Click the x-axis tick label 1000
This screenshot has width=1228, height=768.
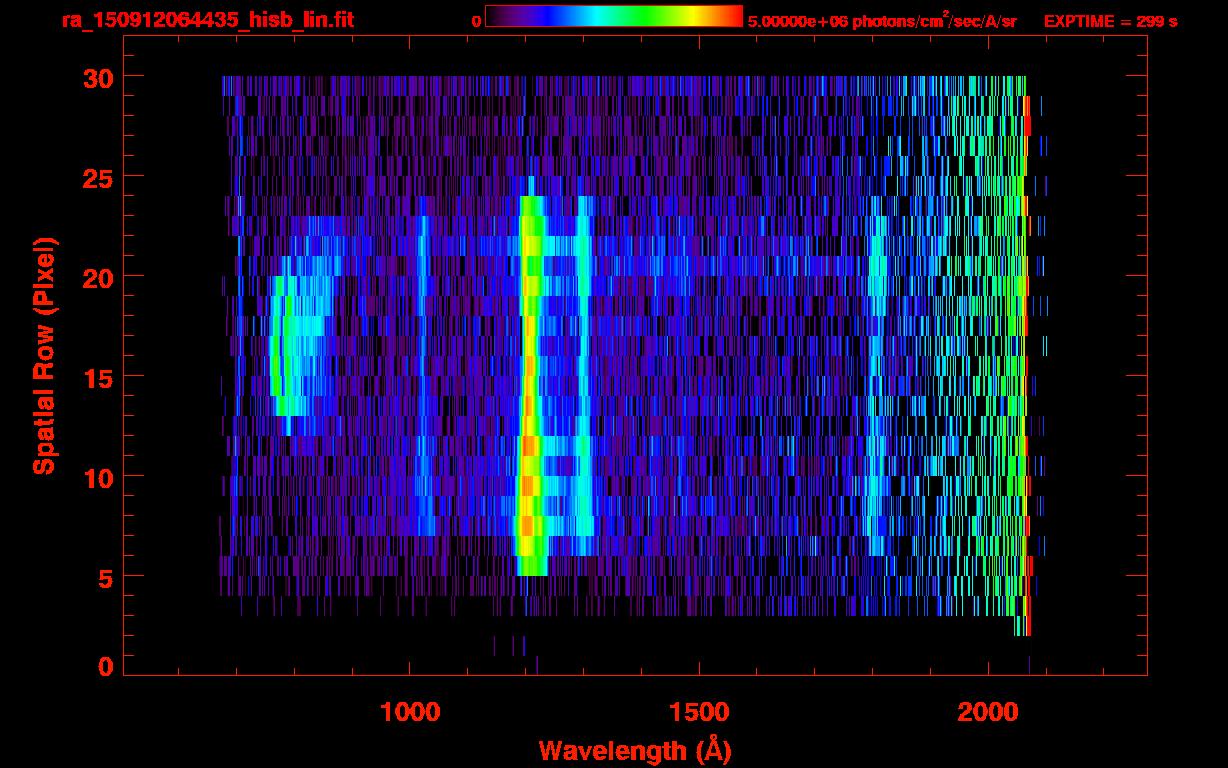pyautogui.click(x=410, y=712)
